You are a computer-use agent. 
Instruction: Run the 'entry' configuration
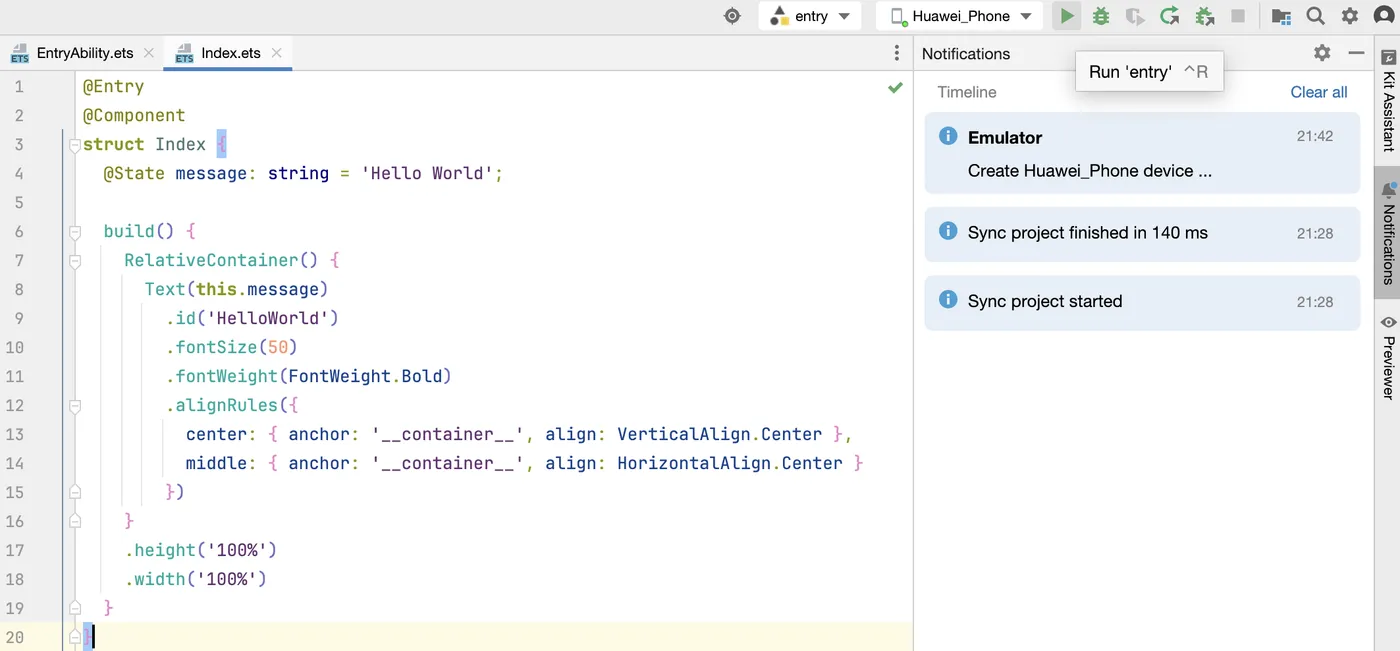1067,16
